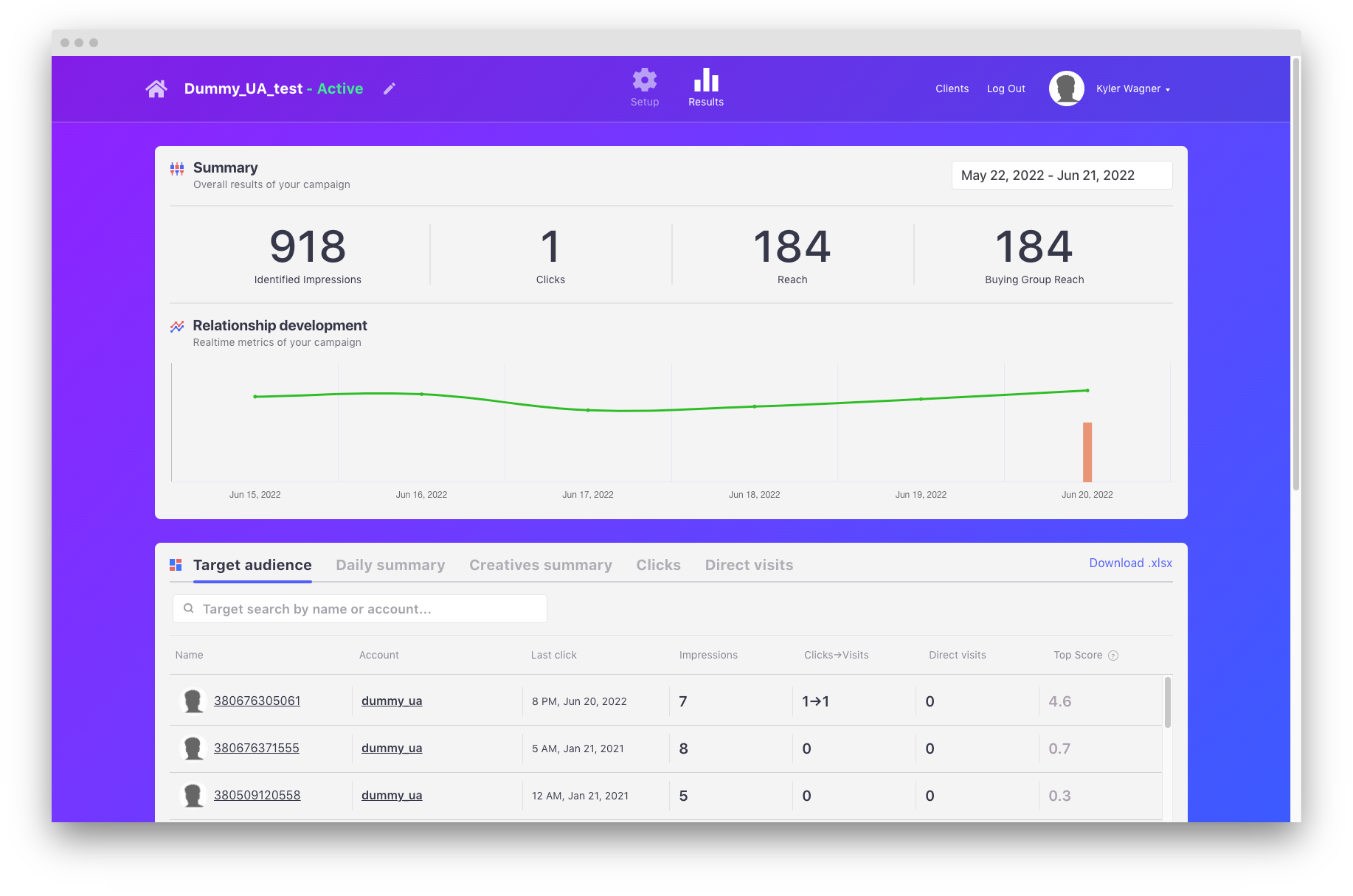Image resolution: width=1353 pixels, height=896 pixels.
Task: Click the Top Score help icon
Action: (1113, 656)
